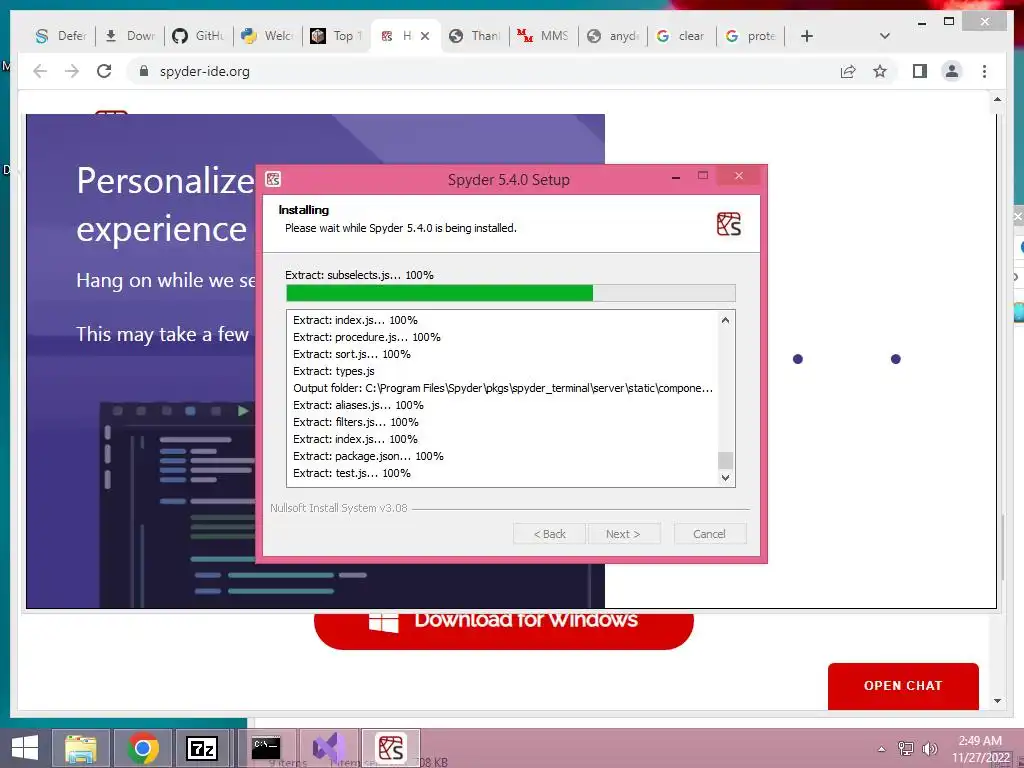This screenshot has height=768, width=1024.
Task: Click the install log scrollbar thumb
Action: (x=725, y=460)
